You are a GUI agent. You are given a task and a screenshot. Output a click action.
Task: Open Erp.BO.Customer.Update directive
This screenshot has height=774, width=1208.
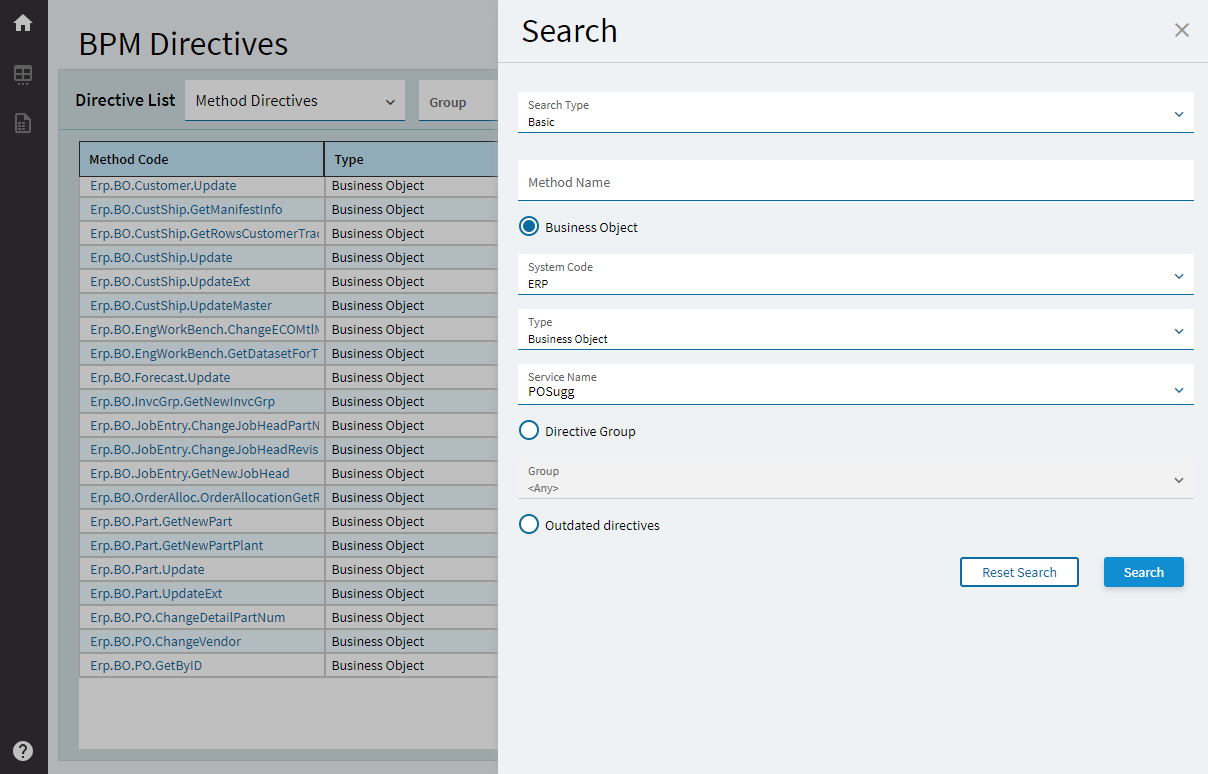pyautogui.click(x=163, y=186)
